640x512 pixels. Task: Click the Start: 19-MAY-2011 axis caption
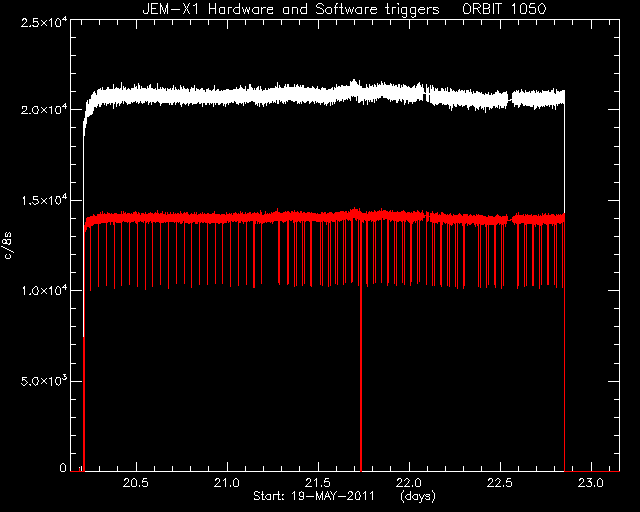314,496
